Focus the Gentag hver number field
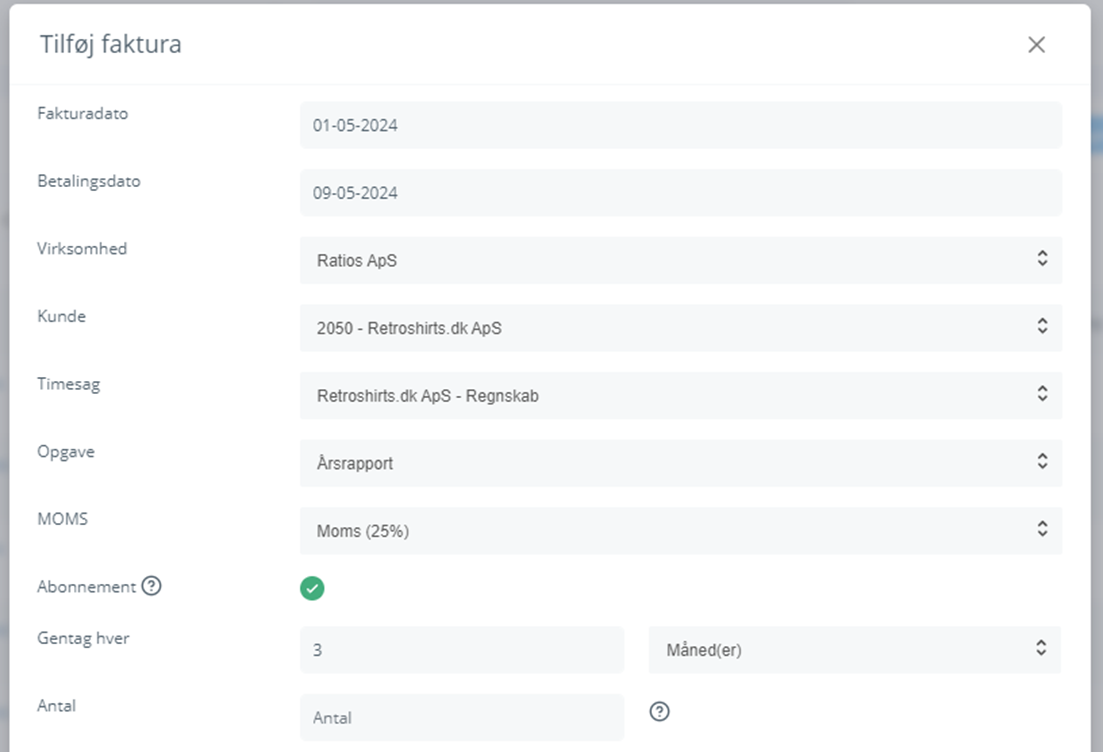This screenshot has height=752, width=1103. point(461,650)
